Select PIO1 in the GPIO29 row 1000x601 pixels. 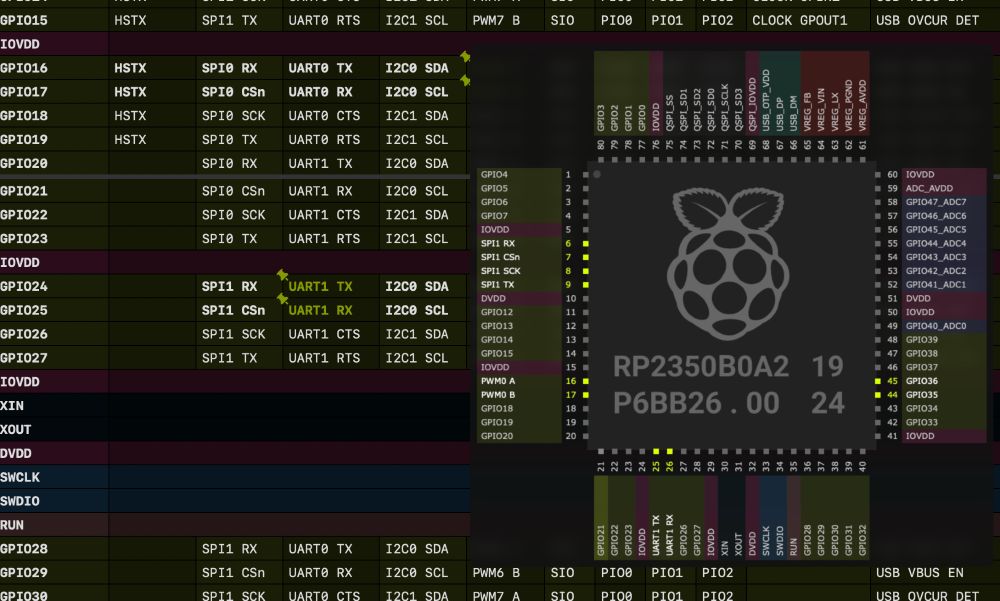tap(667, 573)
